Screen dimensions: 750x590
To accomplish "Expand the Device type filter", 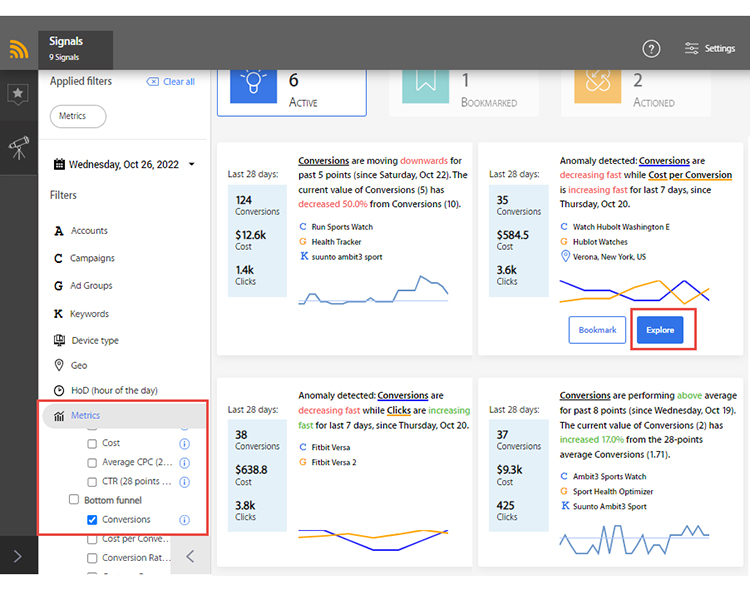I will pos(95,340).
